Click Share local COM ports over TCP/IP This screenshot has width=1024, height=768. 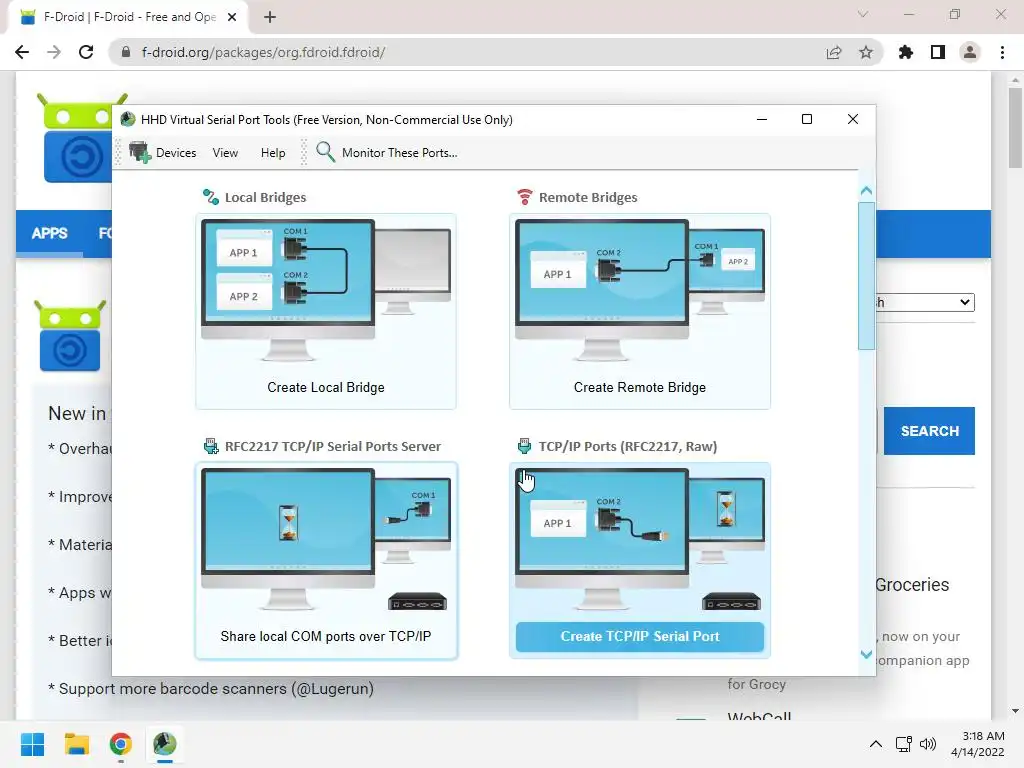(x=326, y=636)
